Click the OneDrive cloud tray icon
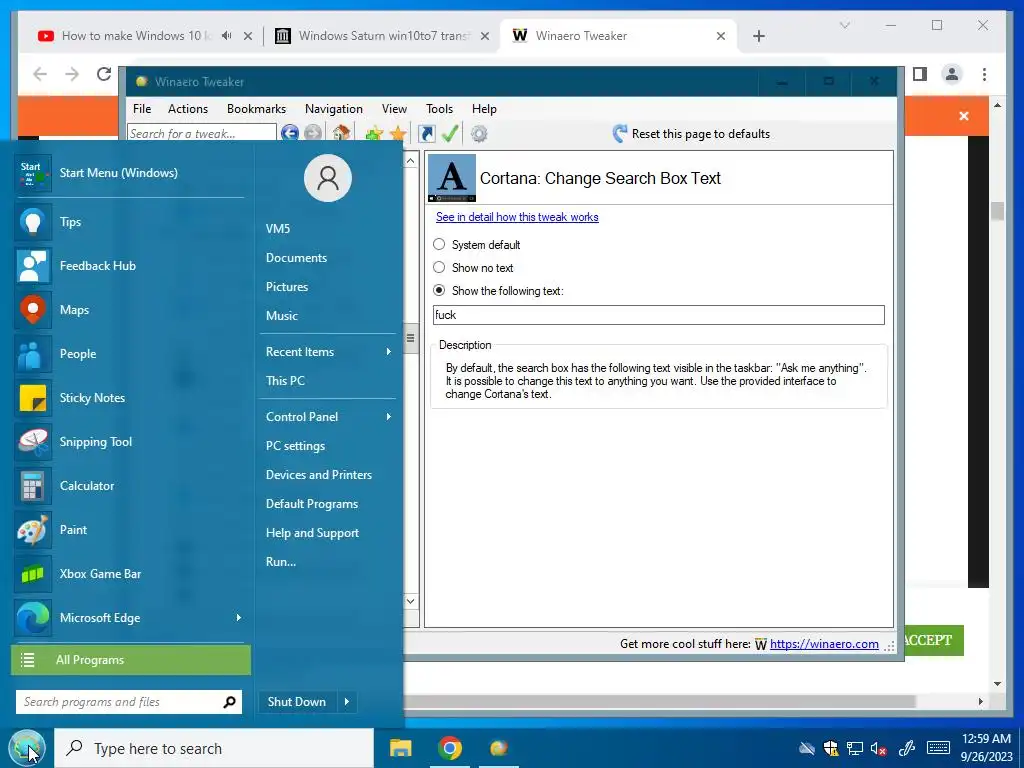This screenshot has height=768, width=1024. (807, 748)
